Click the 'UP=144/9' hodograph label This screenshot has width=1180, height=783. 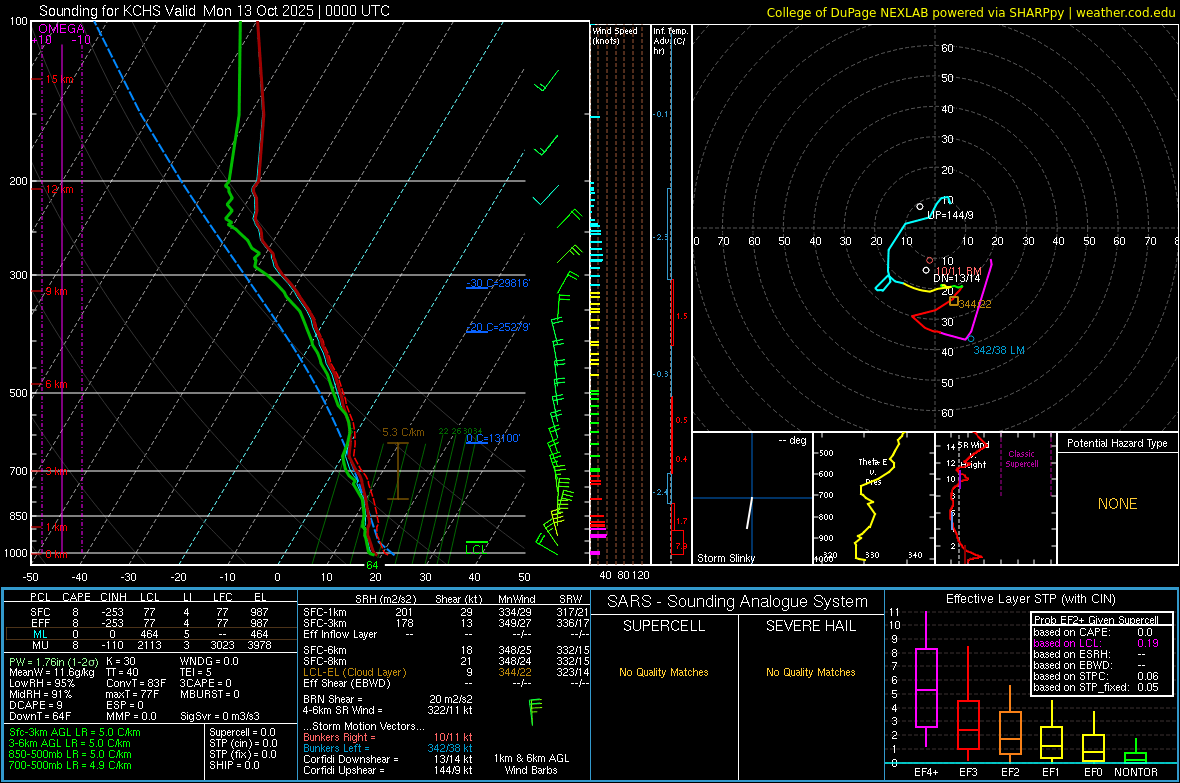[x=950, y=215]
